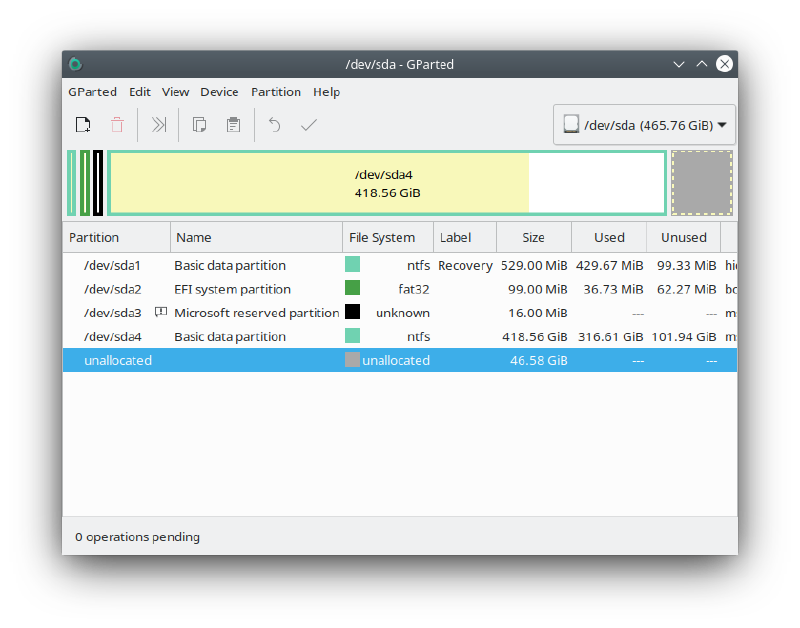Open the /dev/sda device selector dropdown

(644, 125)
